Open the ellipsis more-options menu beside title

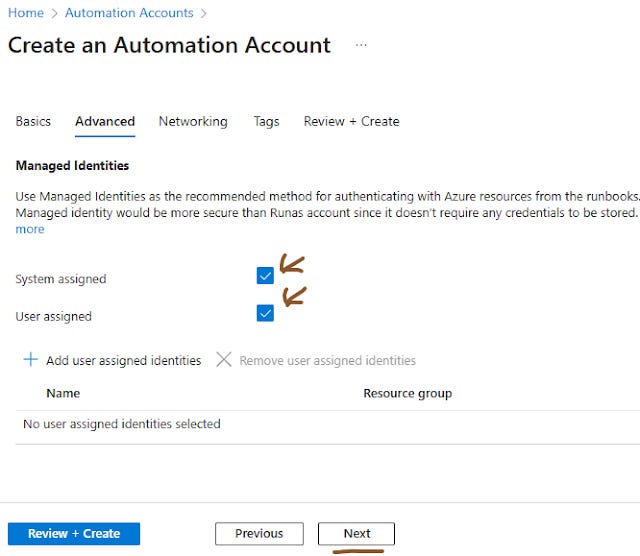point(361,45)
